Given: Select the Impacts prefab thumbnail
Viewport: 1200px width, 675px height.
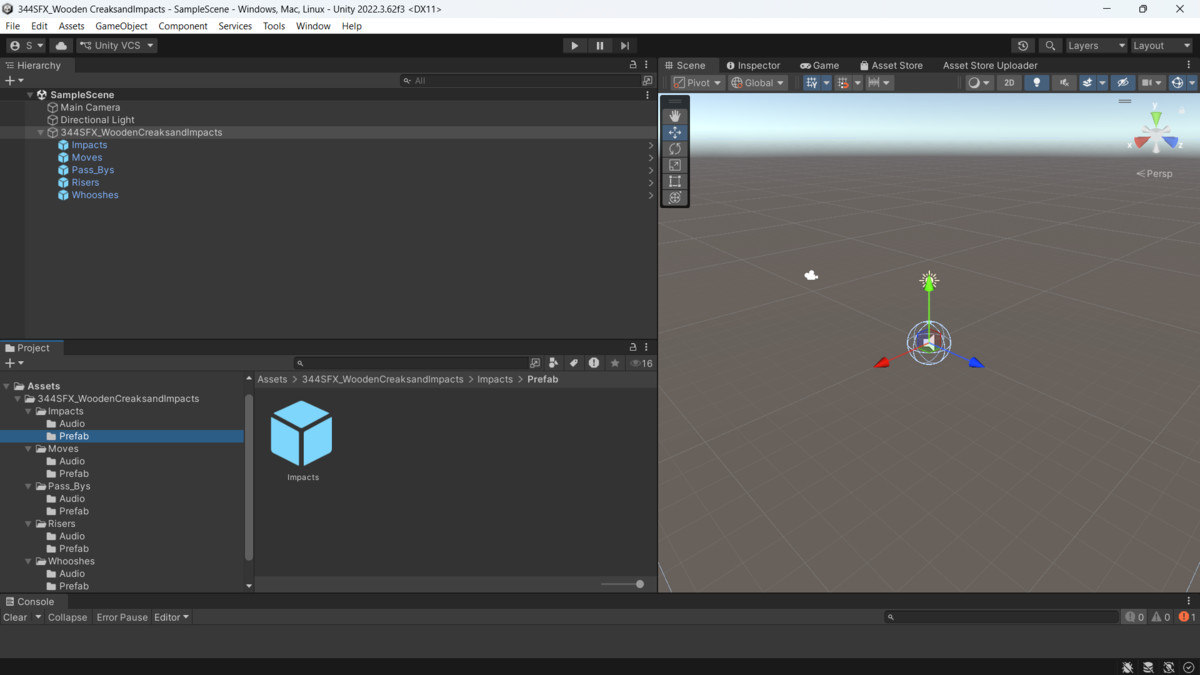Looking at the screenshot, I should [x=301, y=433].
